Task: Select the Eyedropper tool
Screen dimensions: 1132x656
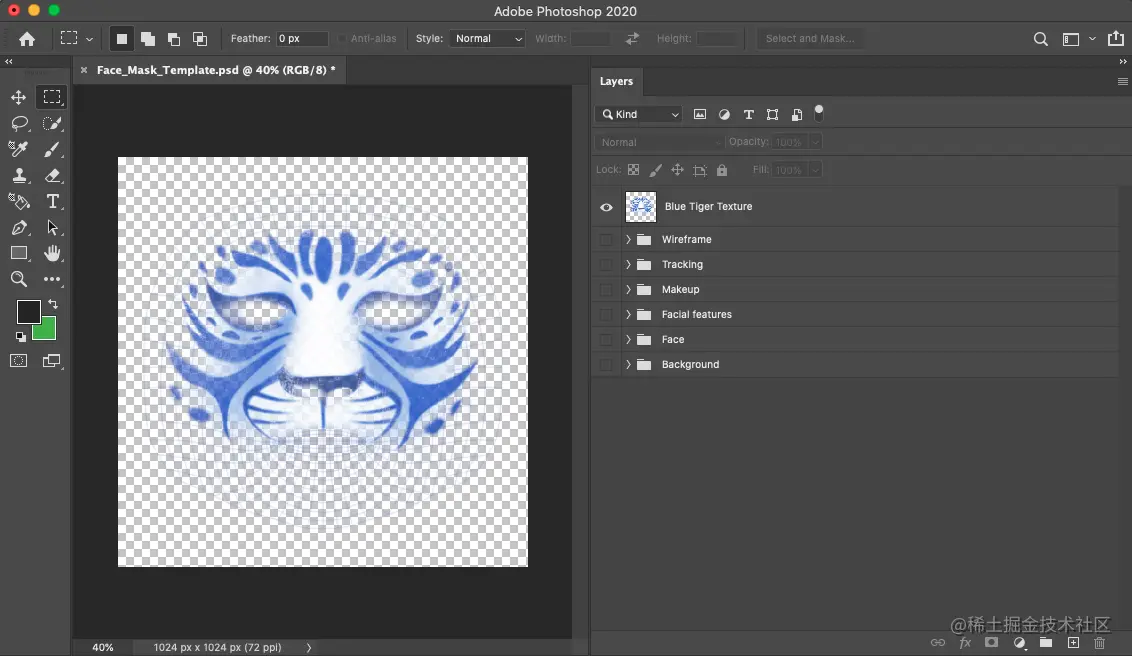Action: [19, 149]
